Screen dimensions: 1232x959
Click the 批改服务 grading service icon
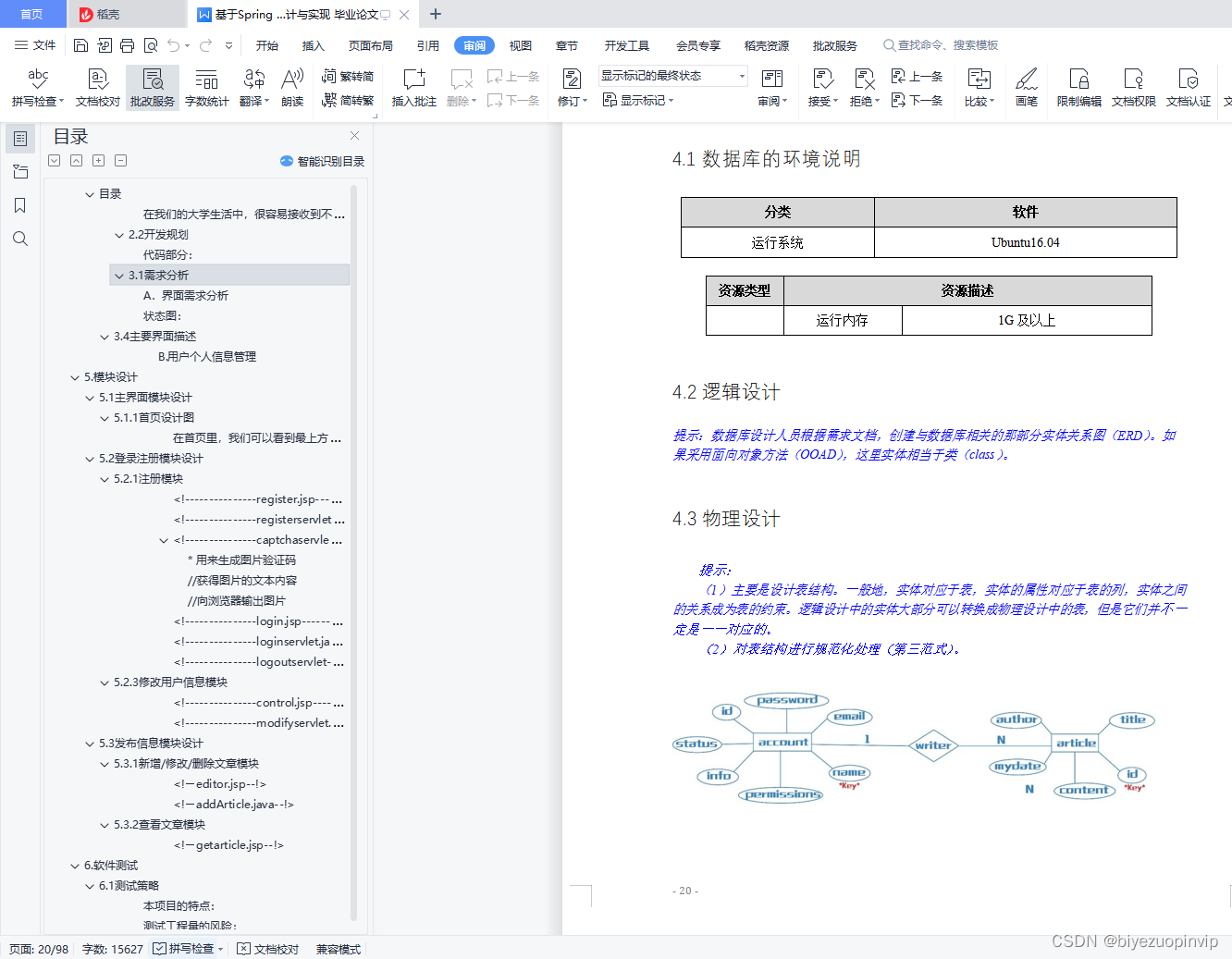click(153, 88)
